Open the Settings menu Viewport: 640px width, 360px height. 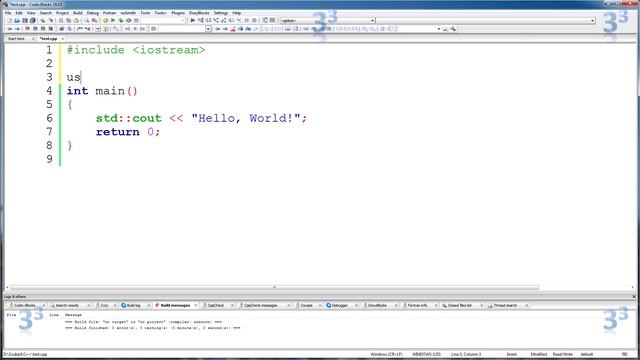[x=221, y=13]
